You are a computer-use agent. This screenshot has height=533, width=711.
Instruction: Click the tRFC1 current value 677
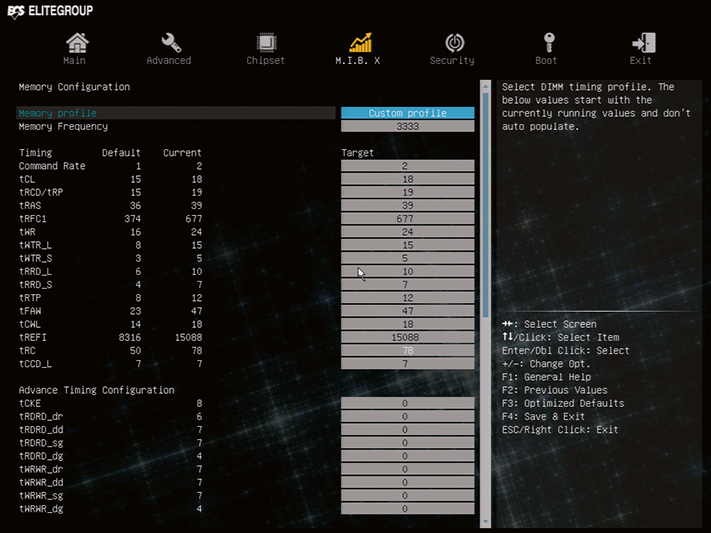pyautogui.click(x=194, y=219)
